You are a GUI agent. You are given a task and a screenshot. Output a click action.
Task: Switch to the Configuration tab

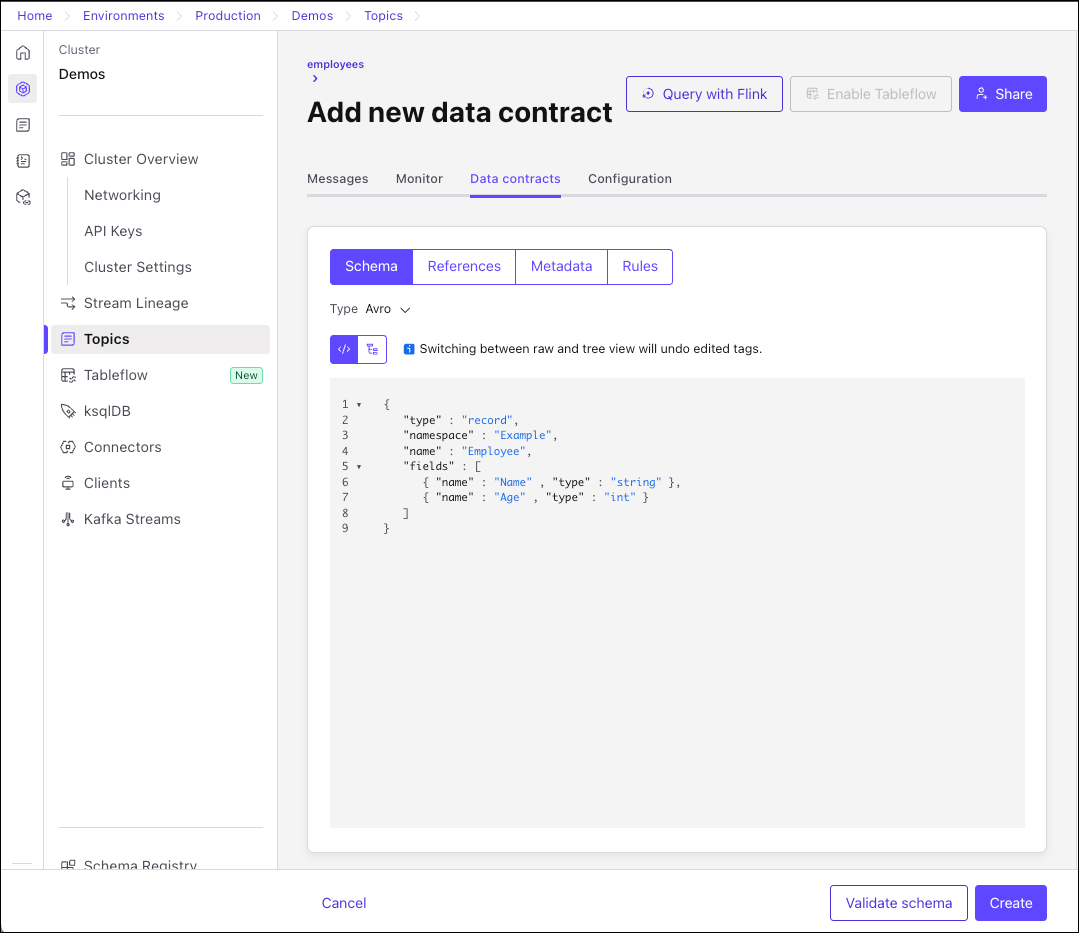[629, 179]
